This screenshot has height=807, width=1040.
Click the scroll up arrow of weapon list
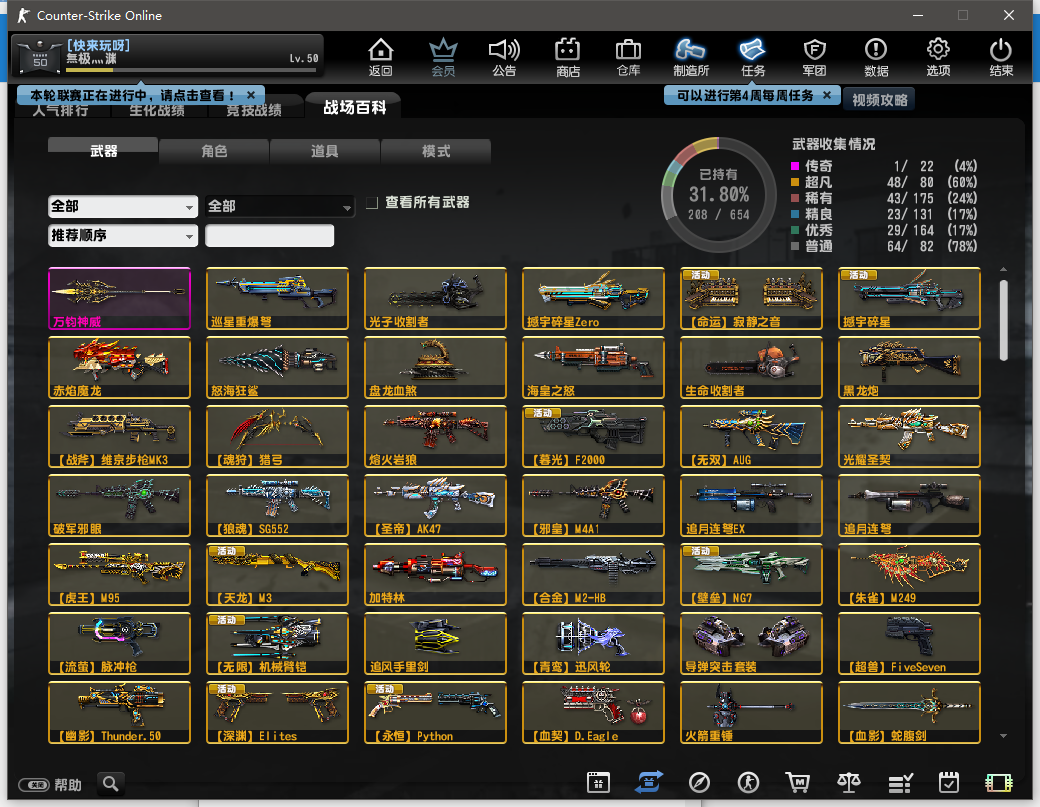(1003, 270)
